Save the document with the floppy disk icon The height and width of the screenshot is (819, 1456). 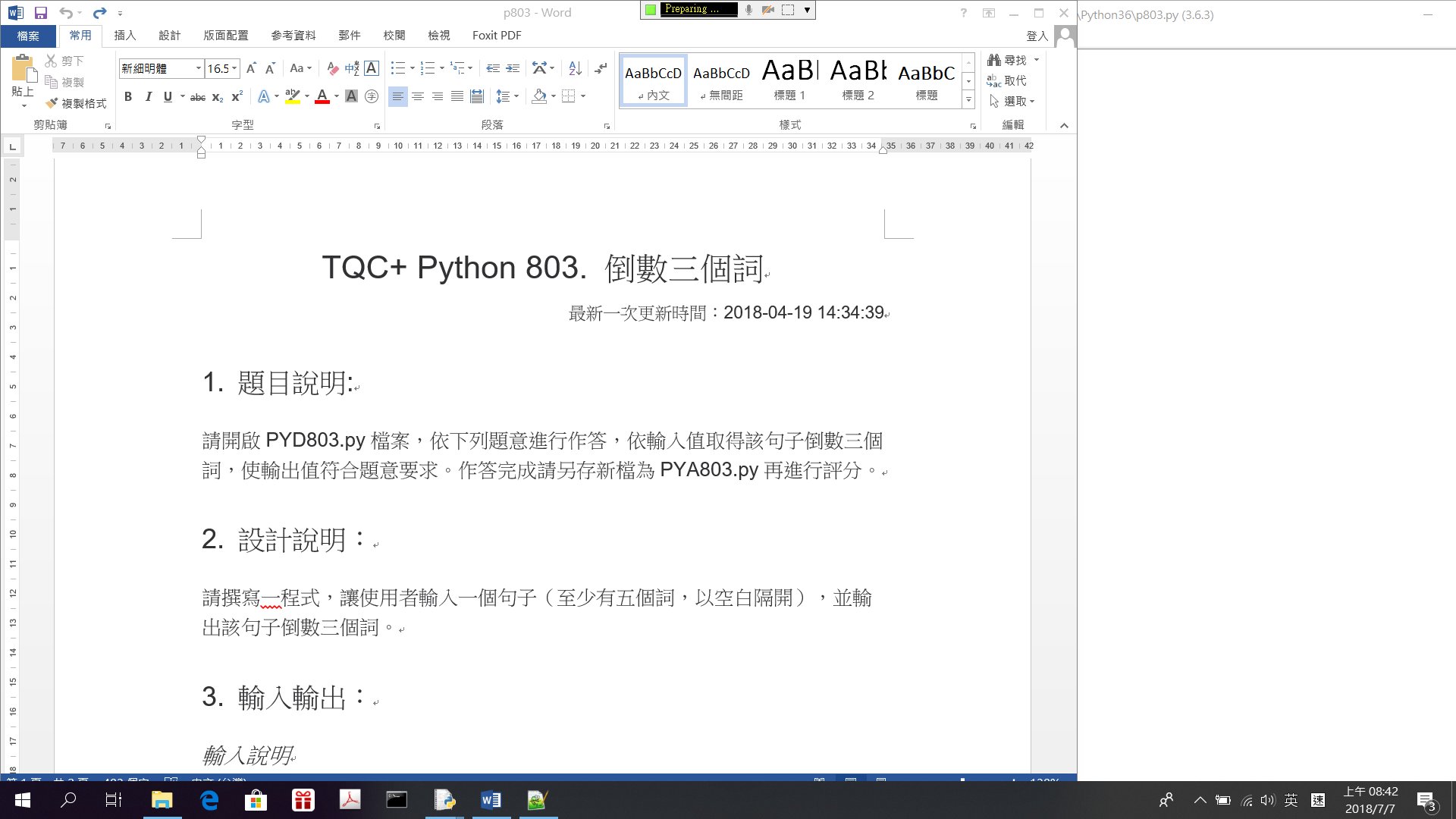click(x=41, y=13)
